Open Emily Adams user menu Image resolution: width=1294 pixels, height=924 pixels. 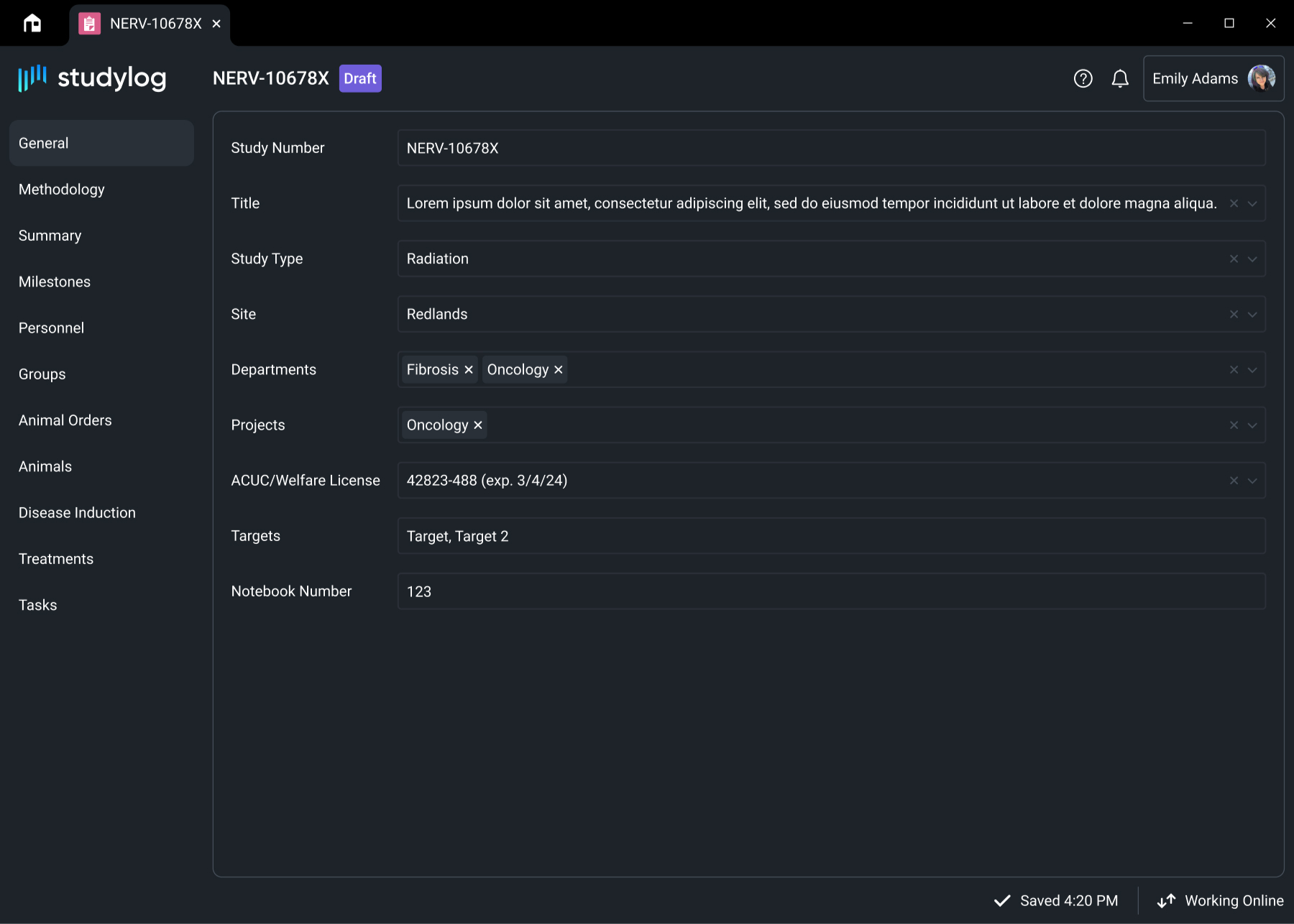coord(1213,78)
